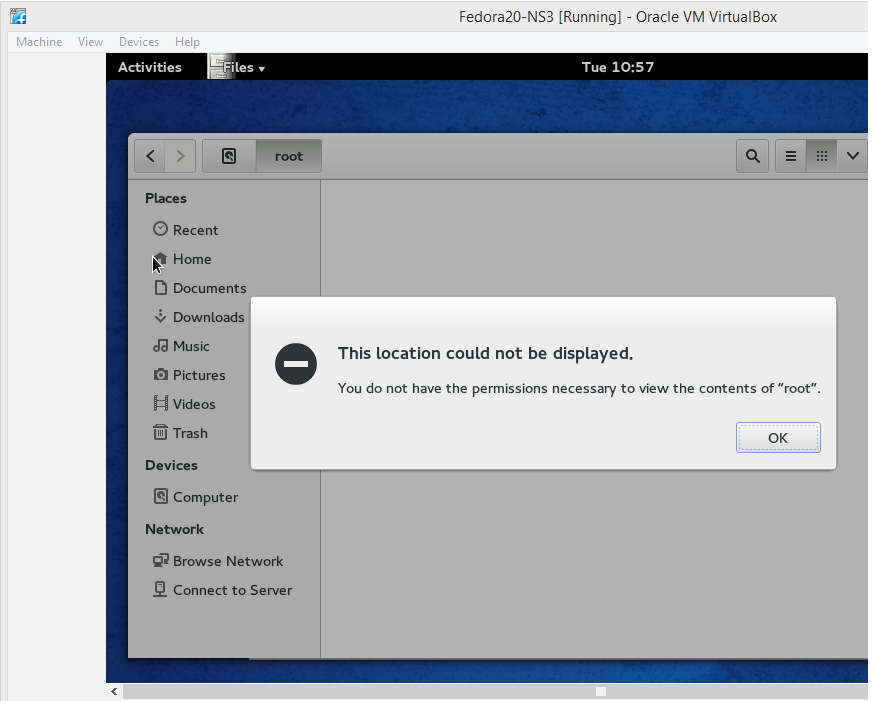This screenshot has height=701, width=873.
Task: Go back in Files navigation
Action: pos(150,156)
